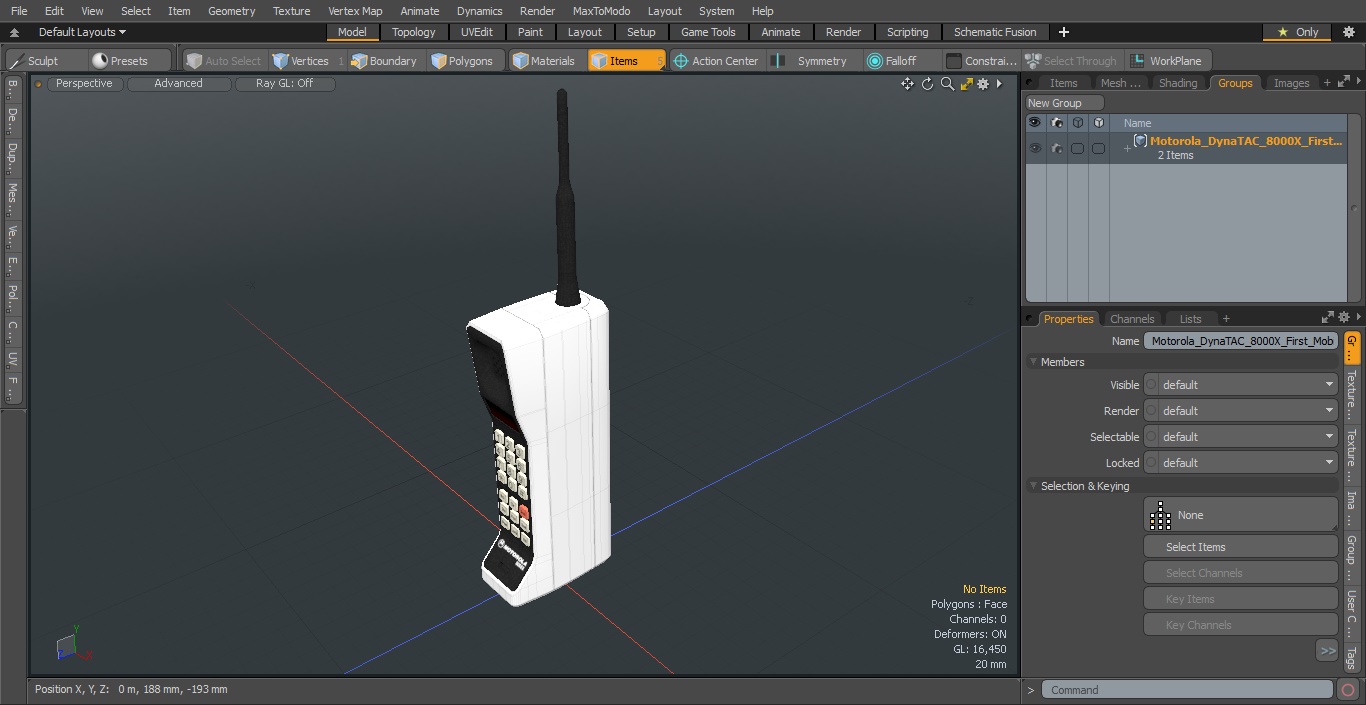Screen dimensions: 1366x705
Task: Tick the first checkbox in the Motorola group row
Action: pyautogui.click(x=1077, y=148)
